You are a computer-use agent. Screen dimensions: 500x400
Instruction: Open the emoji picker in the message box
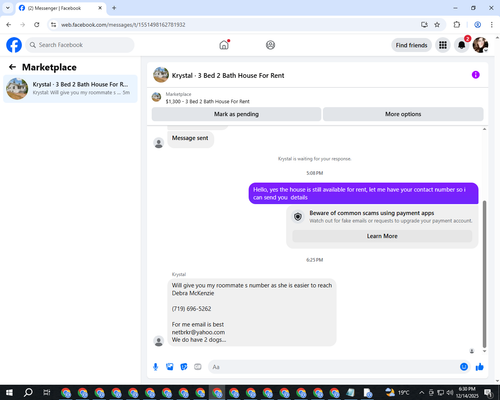(464, 367)
